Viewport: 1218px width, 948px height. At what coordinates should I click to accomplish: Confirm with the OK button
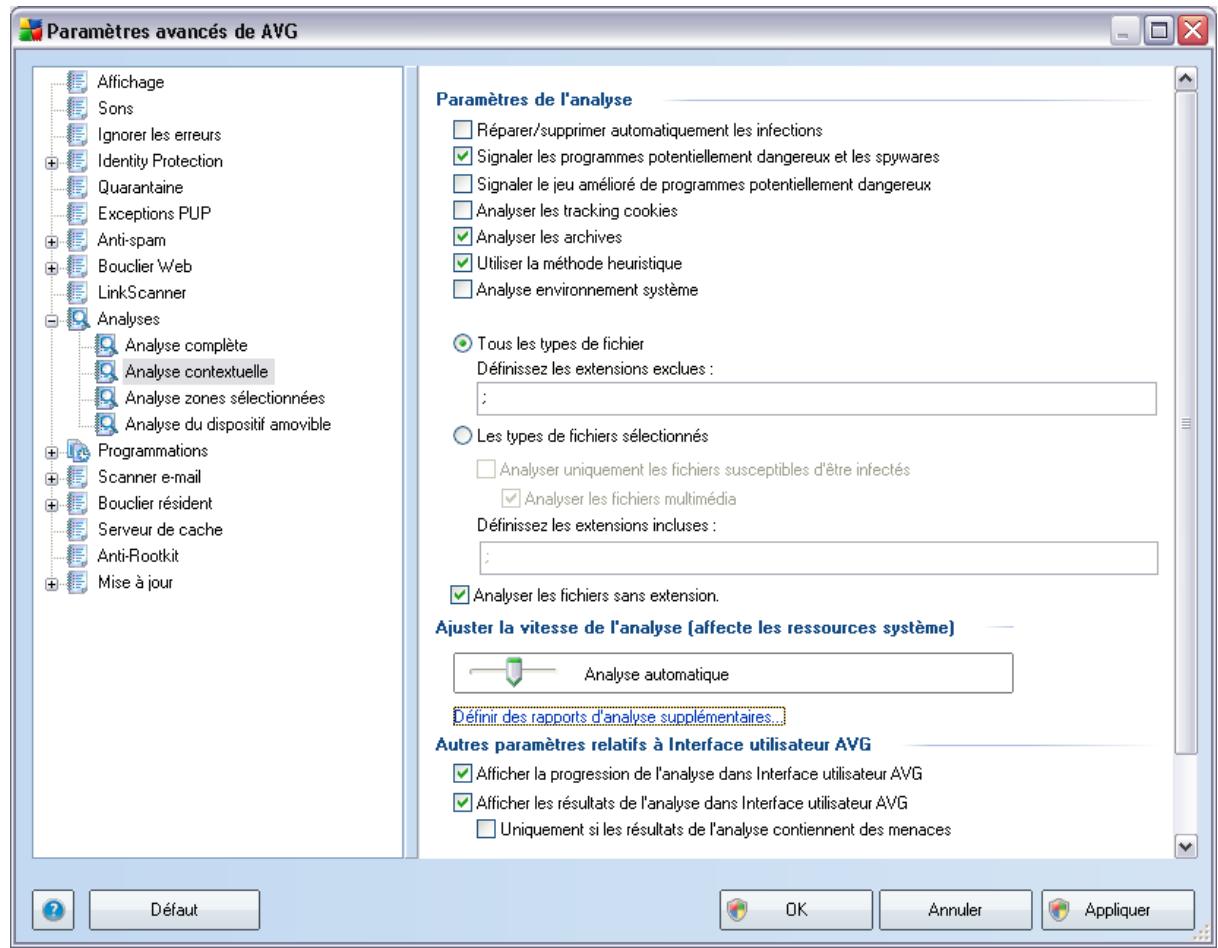795,909
